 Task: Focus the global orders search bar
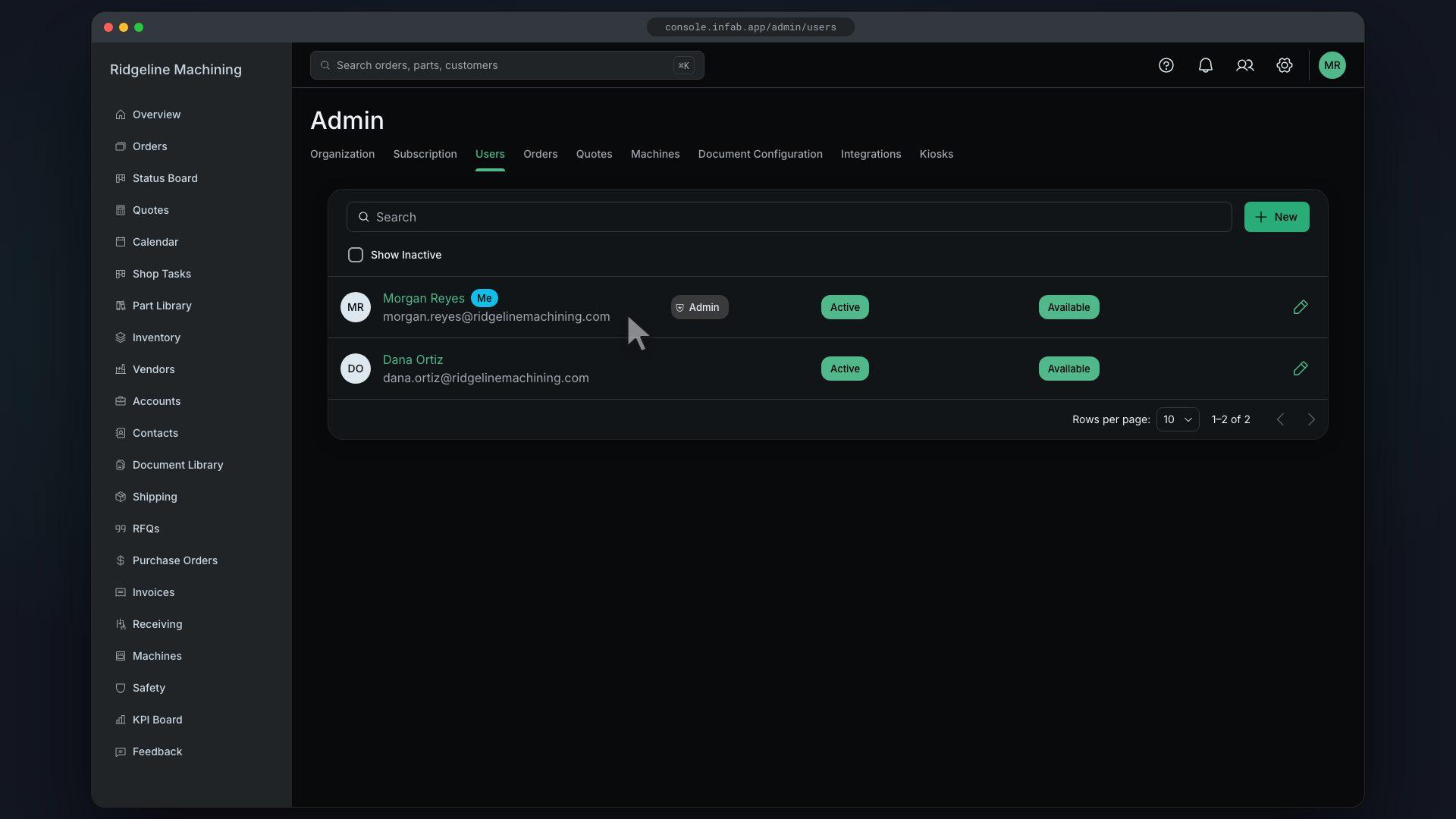507,65
